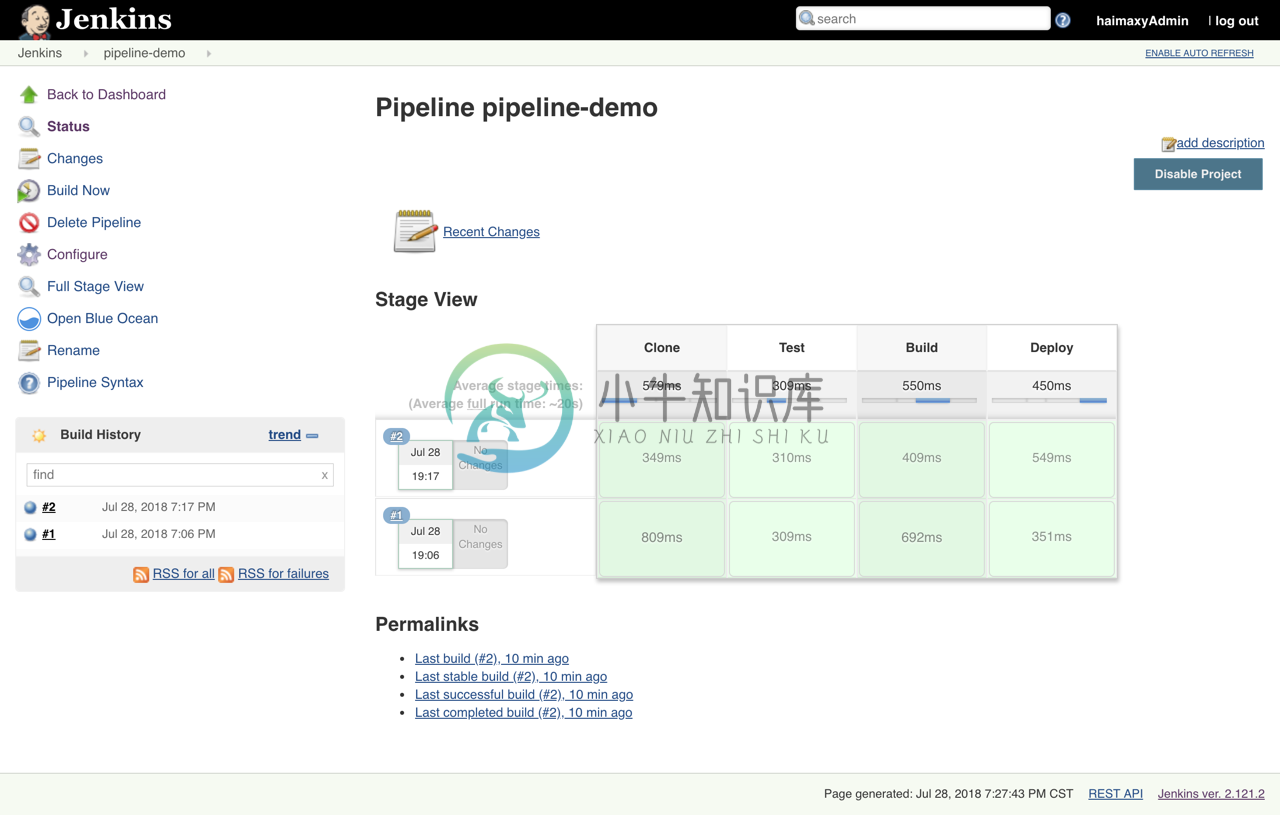Click the red Delete Pipeline icon
This screenshot has width=1280, height=815.
coord(29,223)
